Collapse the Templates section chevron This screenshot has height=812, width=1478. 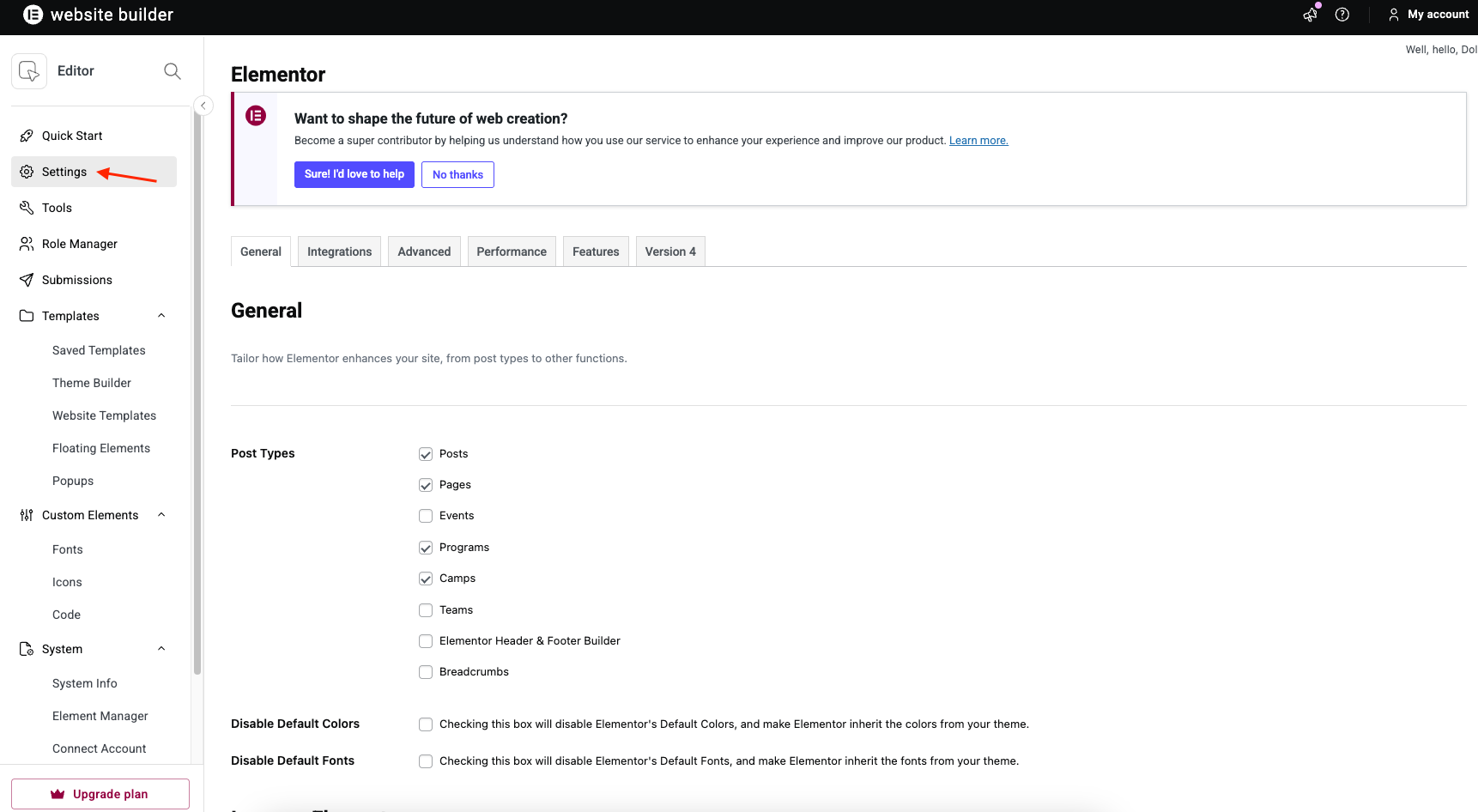(161, 316)
